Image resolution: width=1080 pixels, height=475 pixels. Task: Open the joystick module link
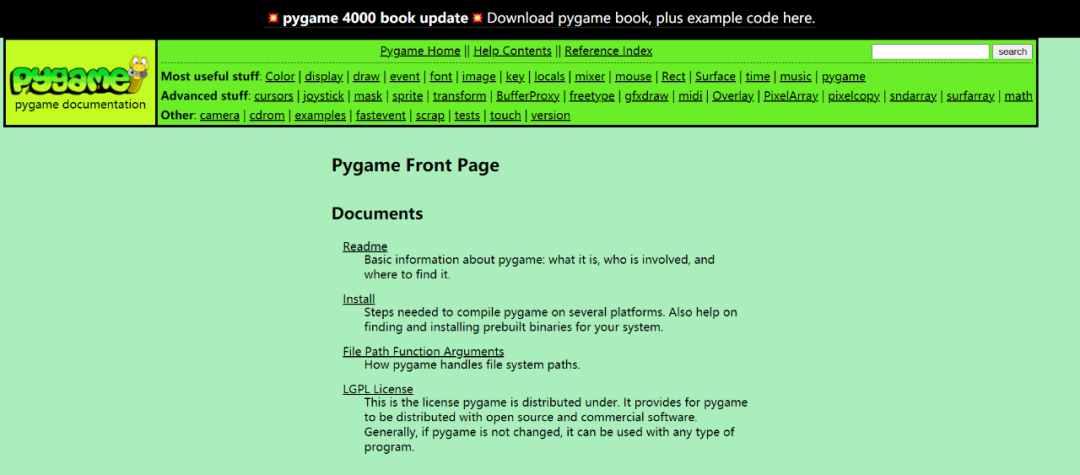pyautogui.click(x=324, y=96)
